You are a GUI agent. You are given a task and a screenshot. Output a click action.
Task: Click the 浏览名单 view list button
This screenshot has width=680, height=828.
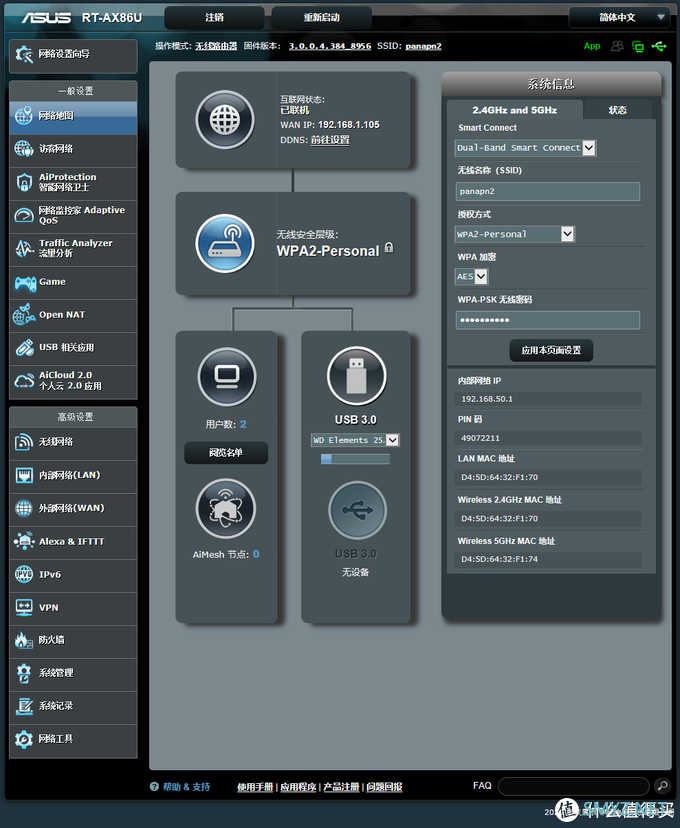[226, 453]
